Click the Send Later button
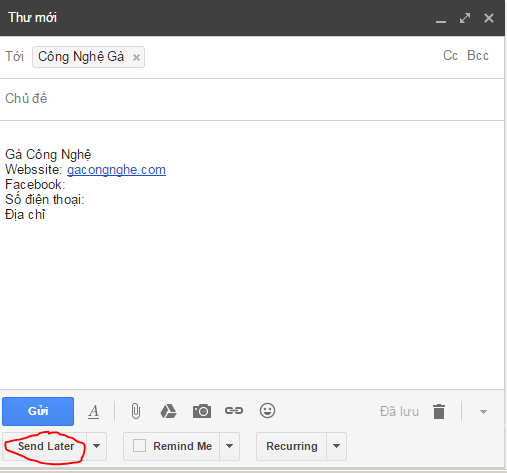This screenshot has width=507, height=473. pyautogui.click(x=45, y=446)
